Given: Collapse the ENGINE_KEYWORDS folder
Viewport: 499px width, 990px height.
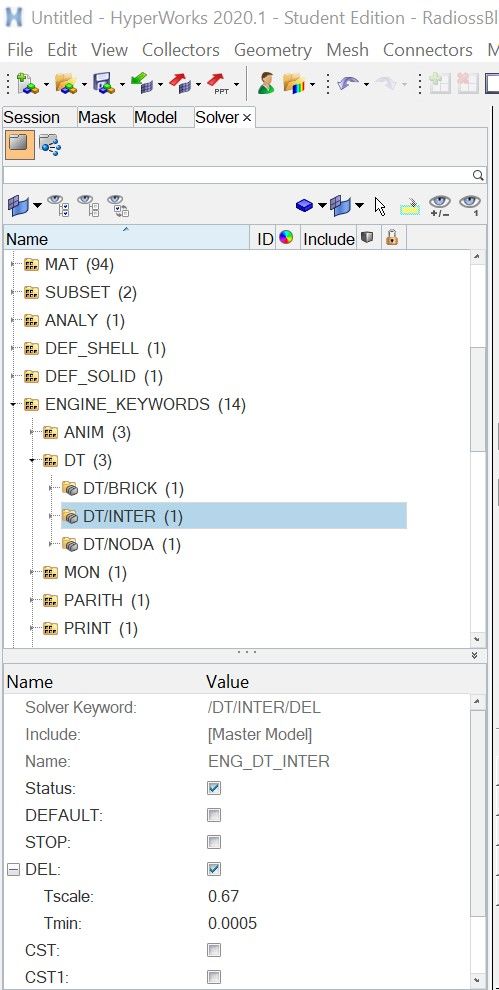Looking at the screenshot, I should [13, 404].
